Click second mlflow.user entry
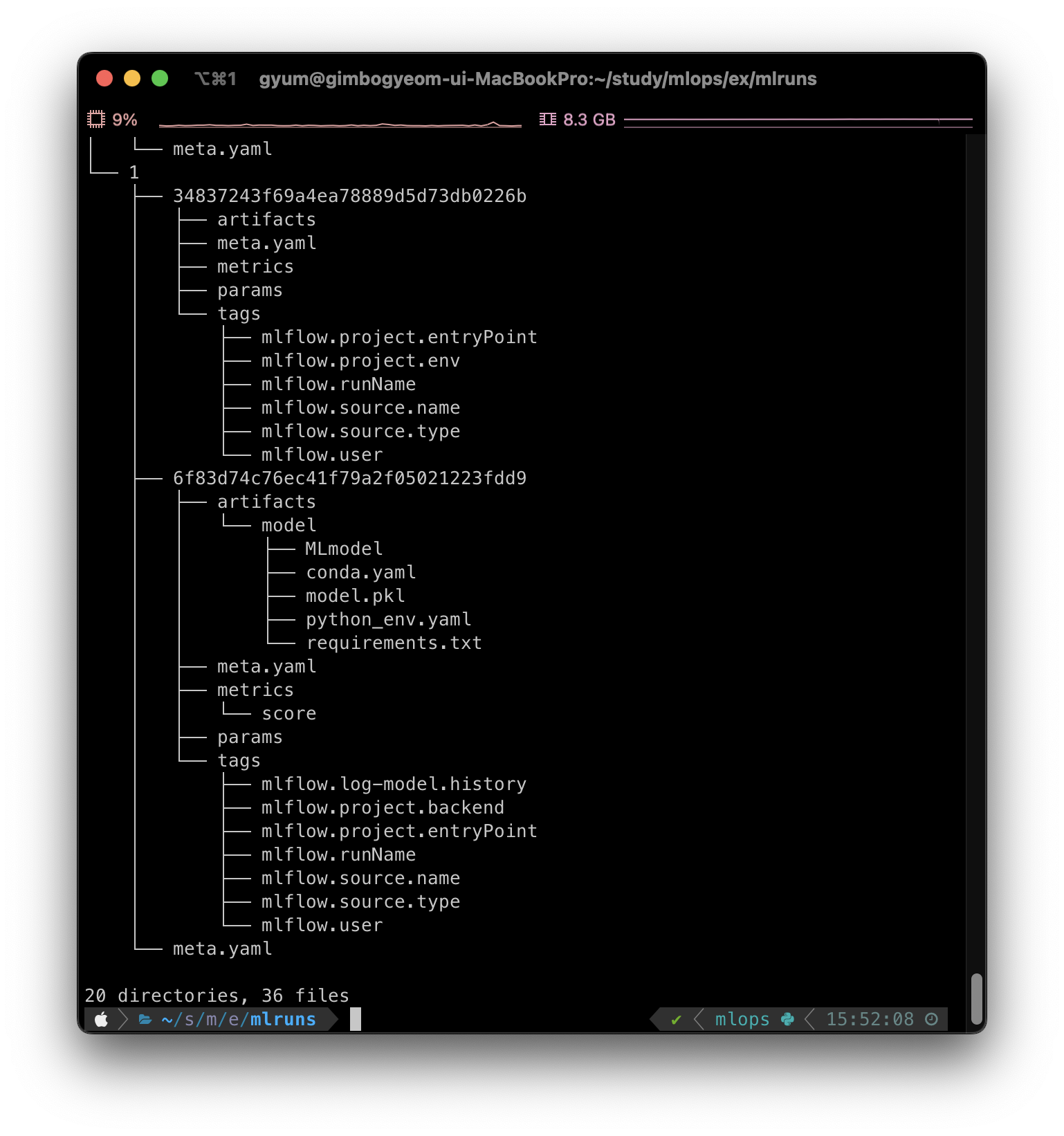 pyautogui.click(x=322, y=925)
